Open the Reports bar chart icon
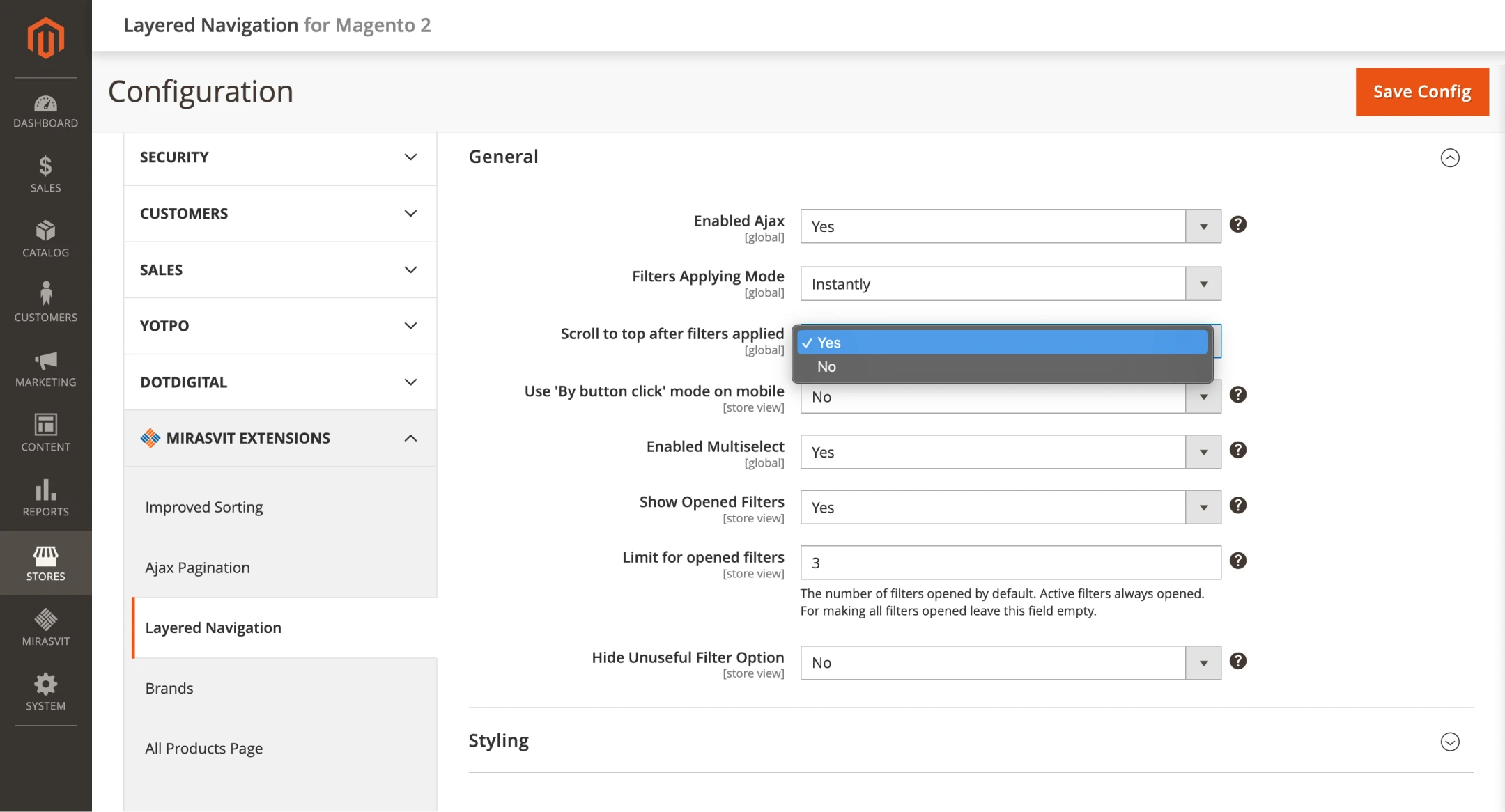This screenshot has width=1505, height=812. point(45,498)
